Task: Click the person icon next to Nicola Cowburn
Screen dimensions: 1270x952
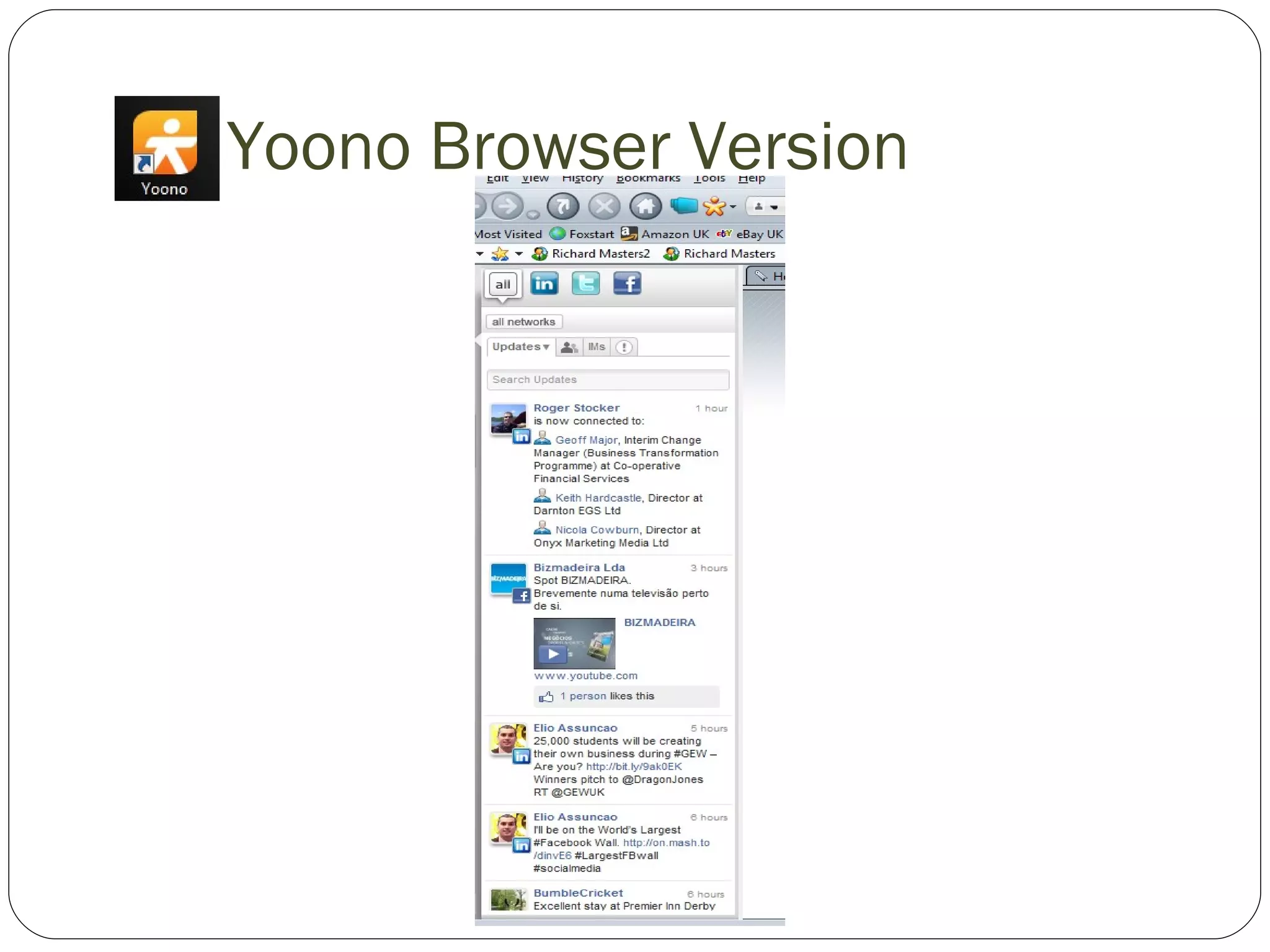Action: (542, 529)
